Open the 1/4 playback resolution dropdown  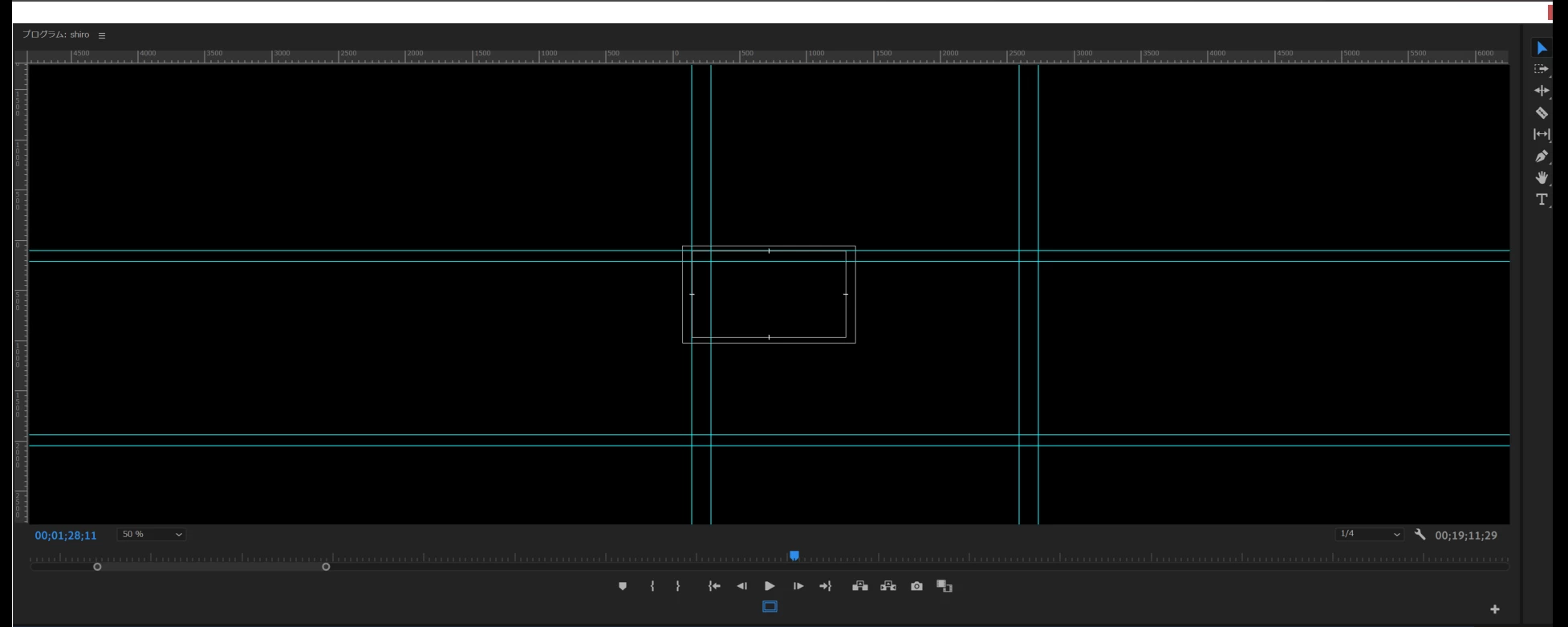coord(1370,534)
